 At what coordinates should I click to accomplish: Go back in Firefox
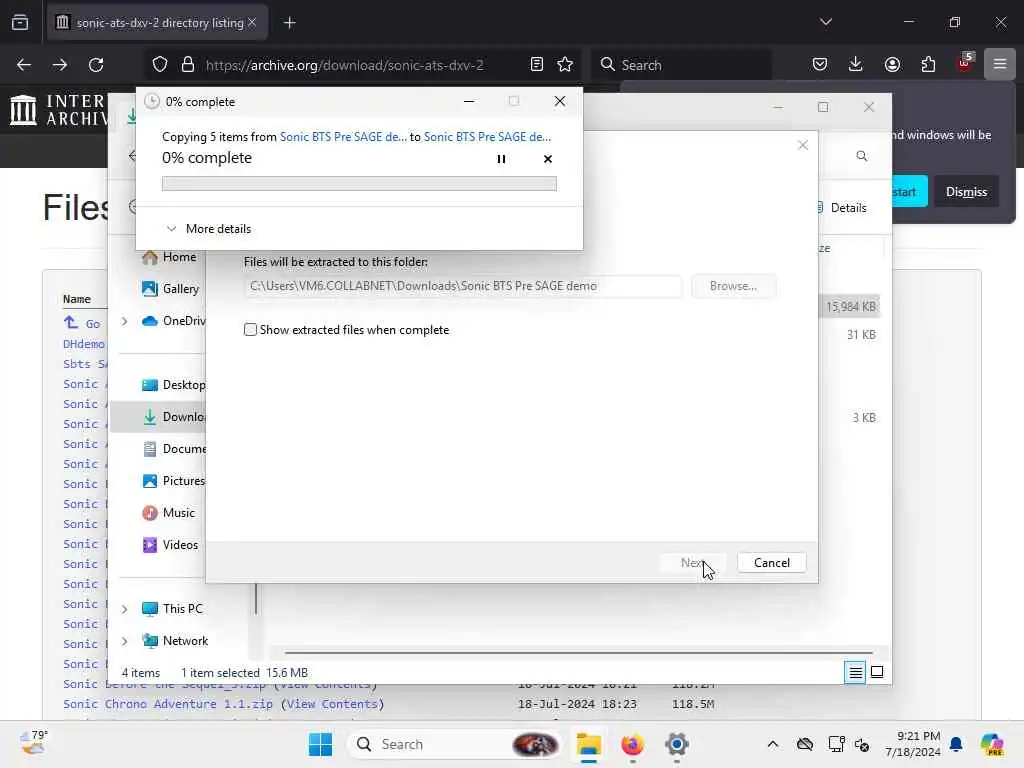coord(24,65)
